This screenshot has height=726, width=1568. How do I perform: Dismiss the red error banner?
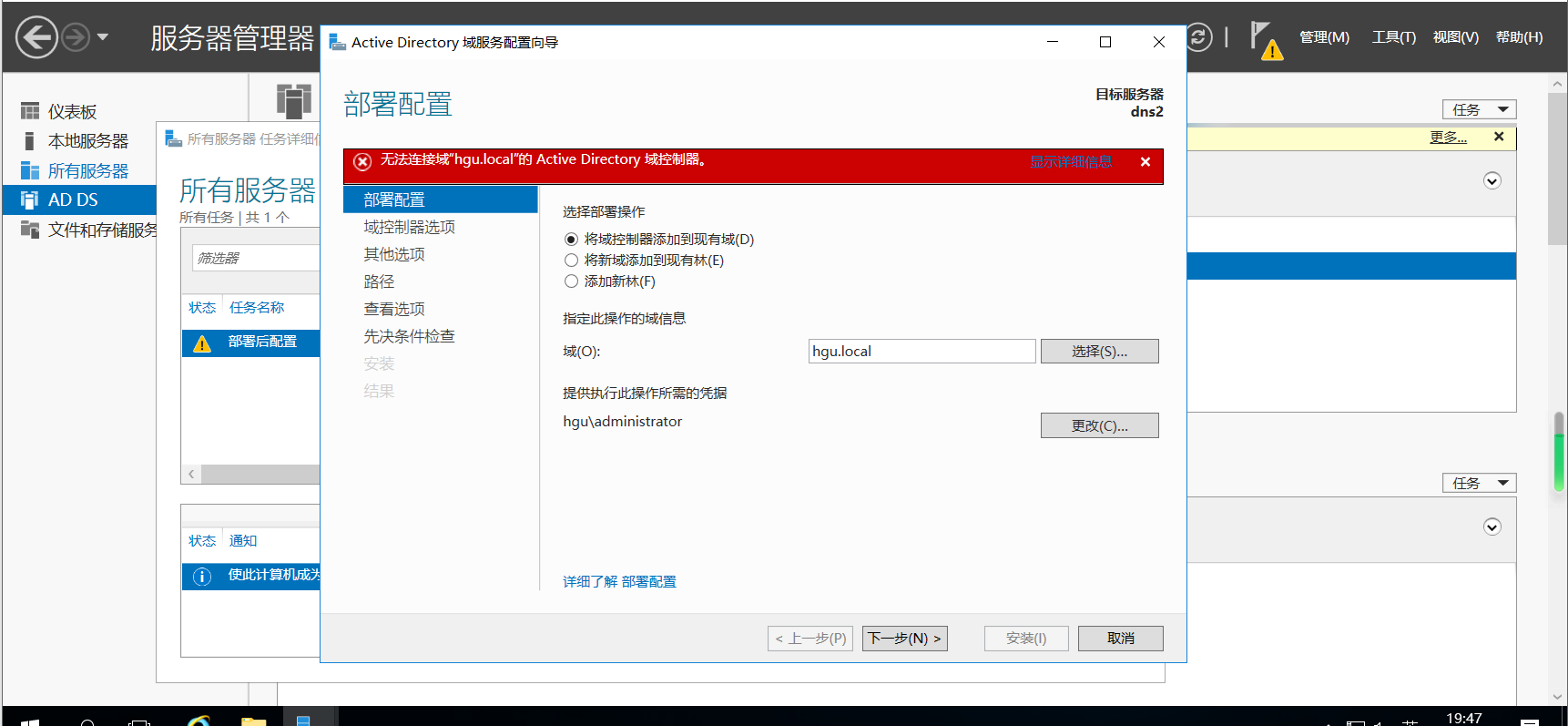1145,162
